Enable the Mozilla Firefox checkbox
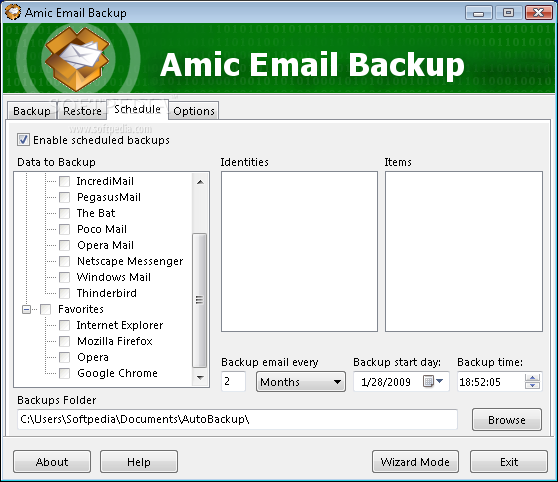558x482 pixels. tap(64, 341)
